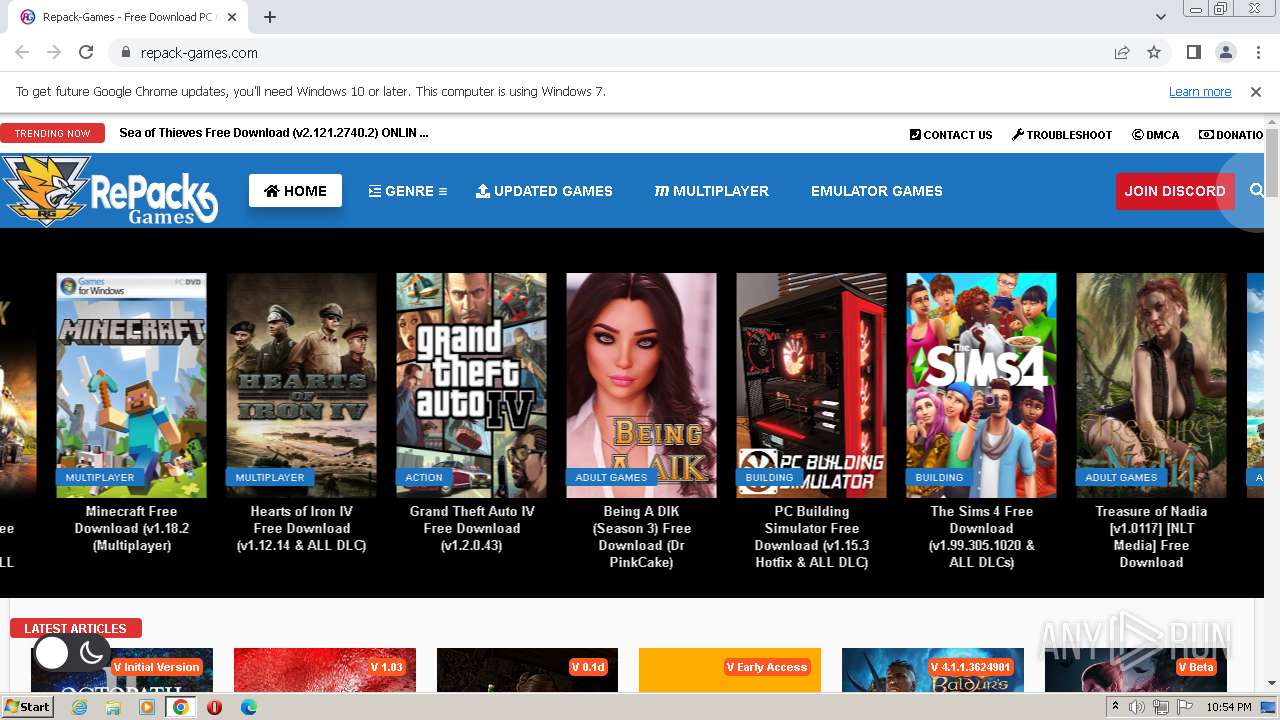Open Minecraft Free Download title link

click(x=131, y=528)
